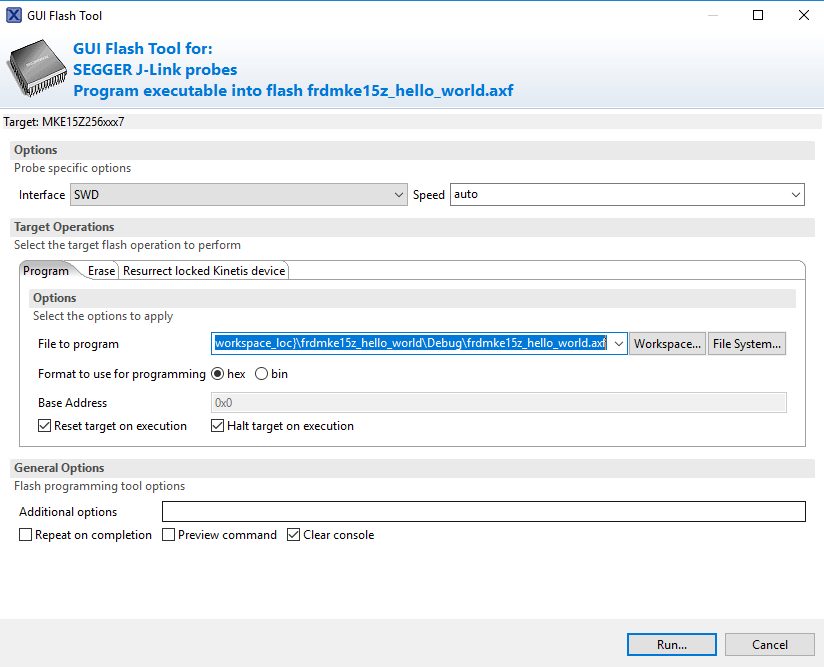Minimize the GUI Flash Tool window

712,15
